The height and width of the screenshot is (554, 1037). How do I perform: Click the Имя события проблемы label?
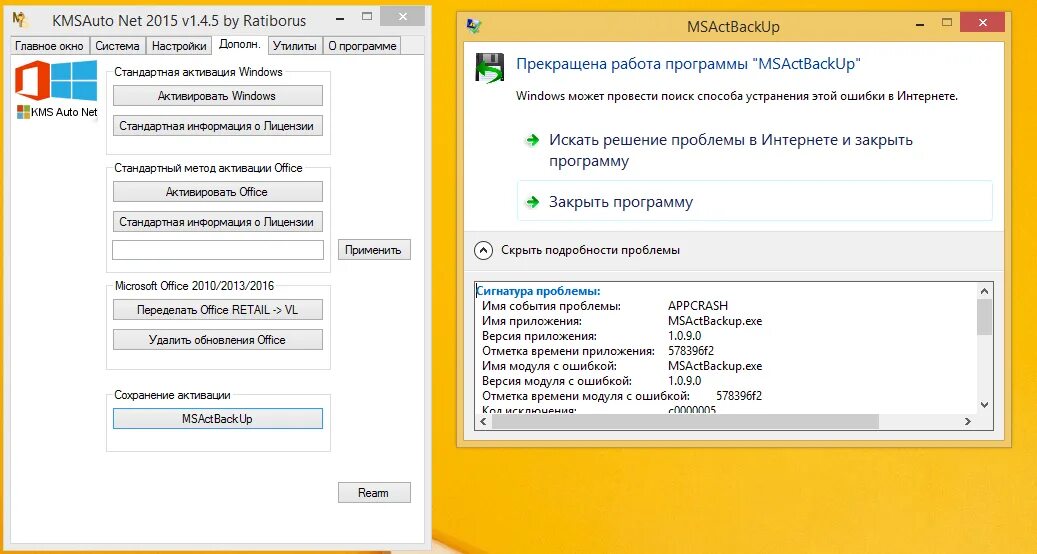[x=551, y=306]
